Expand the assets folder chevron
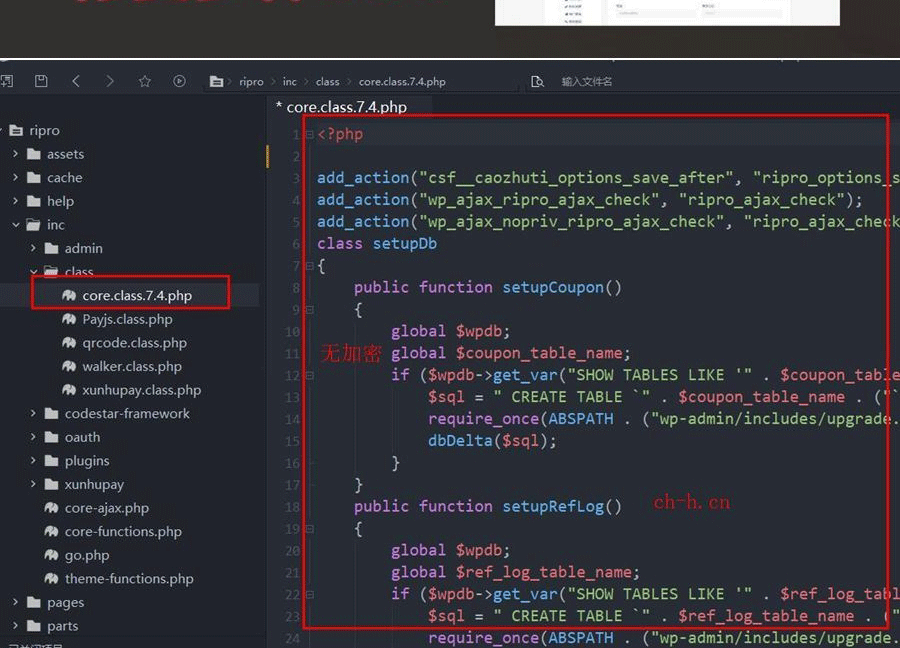This screenshot has height=648, width=900. tap(15, 154)
